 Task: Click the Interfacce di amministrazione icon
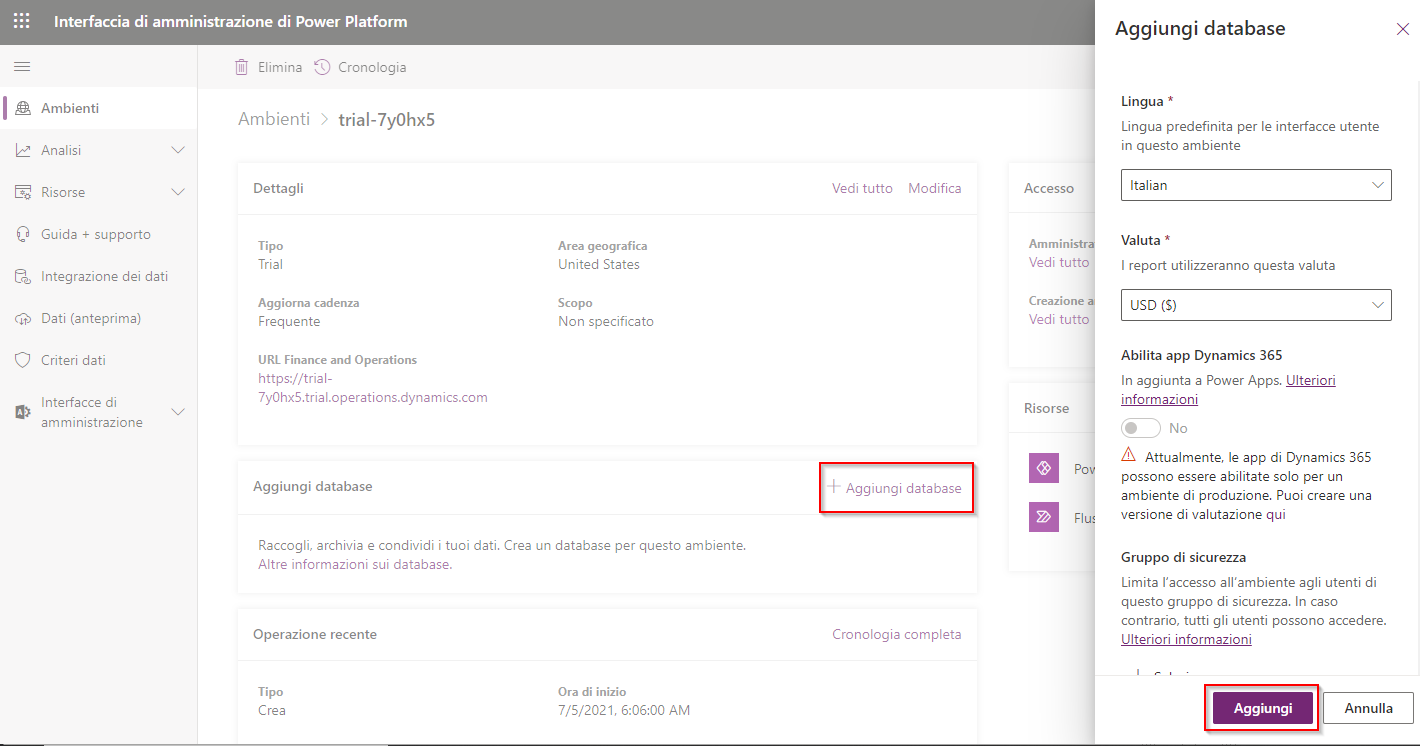click(23, 412)
